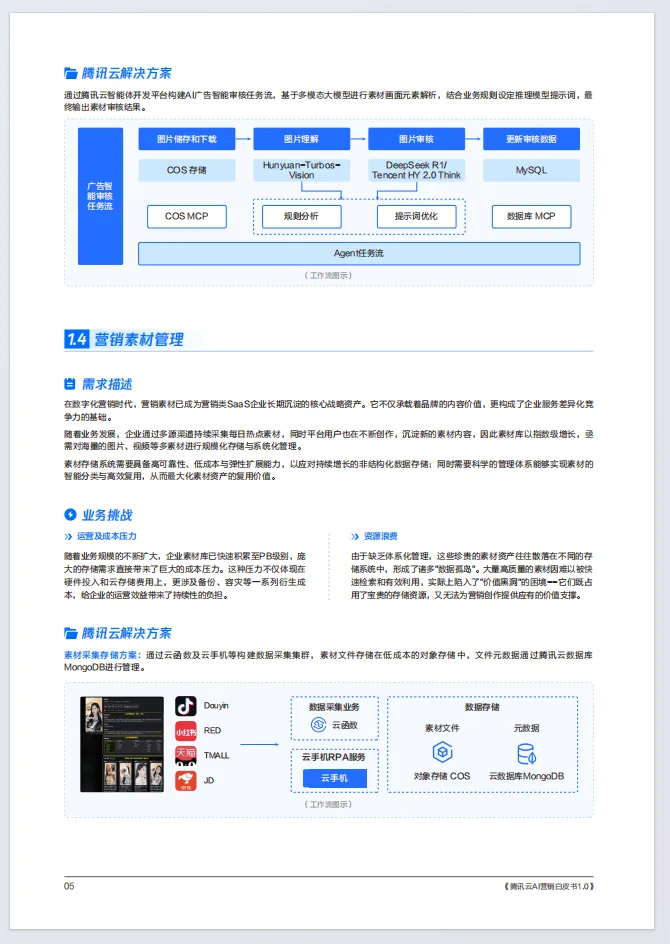Click the 数据存储 heading
Screen dimensions: 670x944
[x=482, y=707]
